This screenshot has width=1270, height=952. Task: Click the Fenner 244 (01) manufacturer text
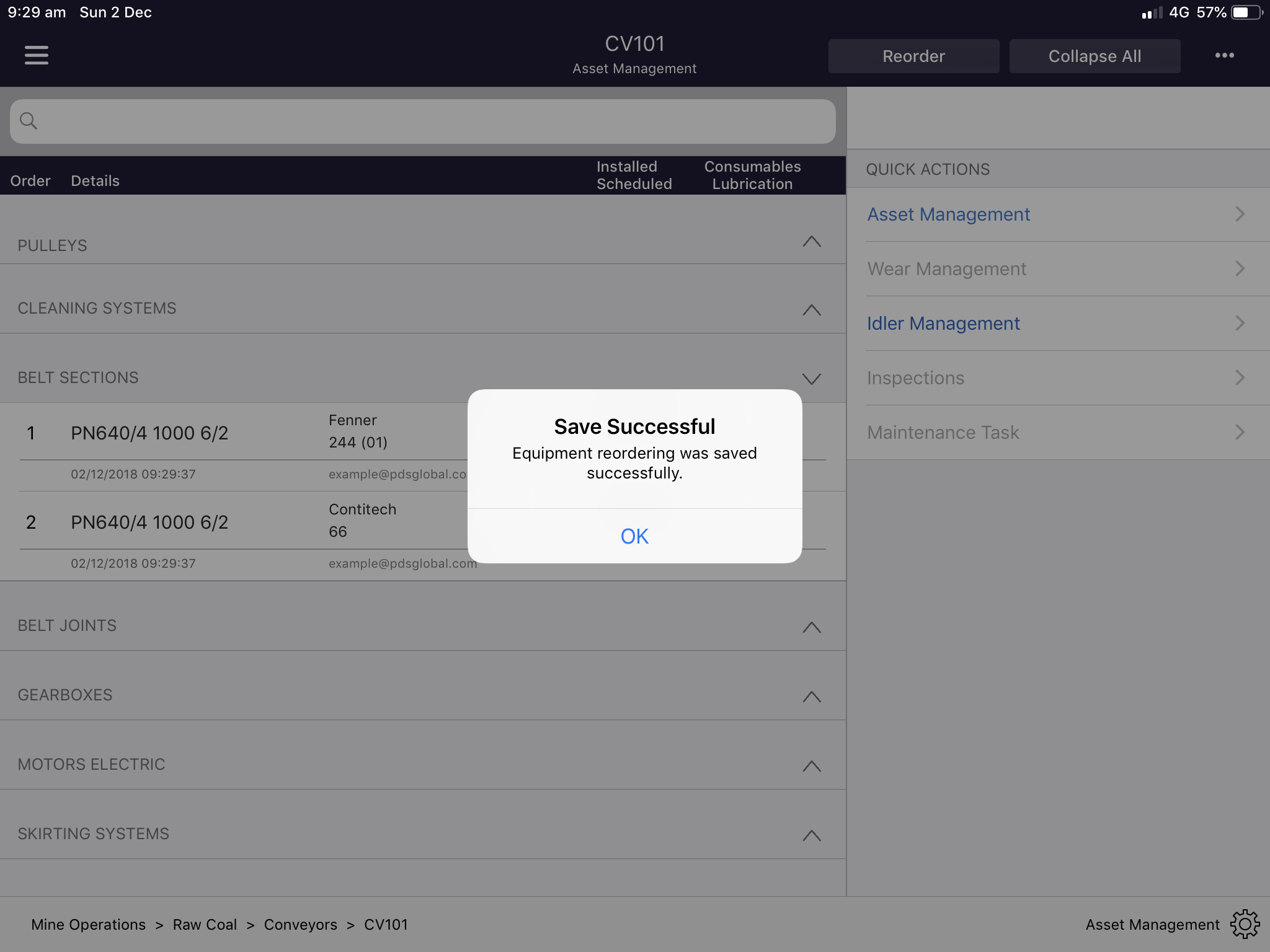358,431
